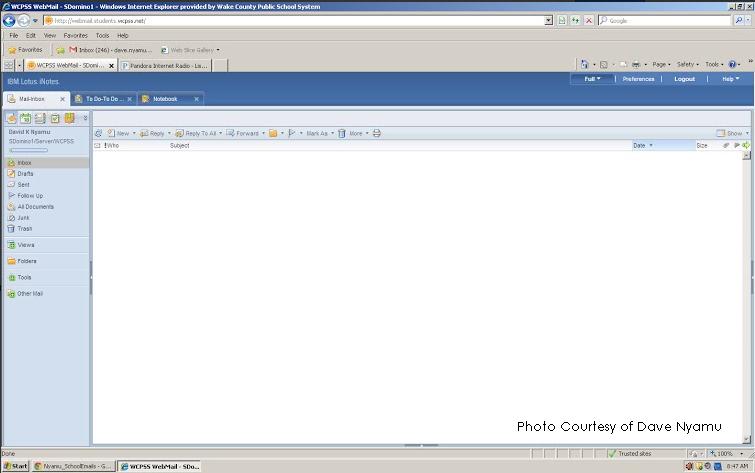Open the Reply dropdown arrow
The image size is (755, 473).
(x=169, y=133)
